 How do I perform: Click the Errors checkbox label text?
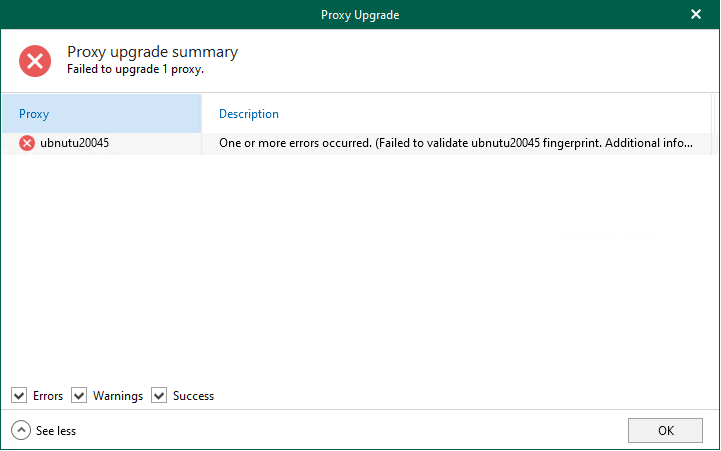pyautogui.click(x=48, y=396)
